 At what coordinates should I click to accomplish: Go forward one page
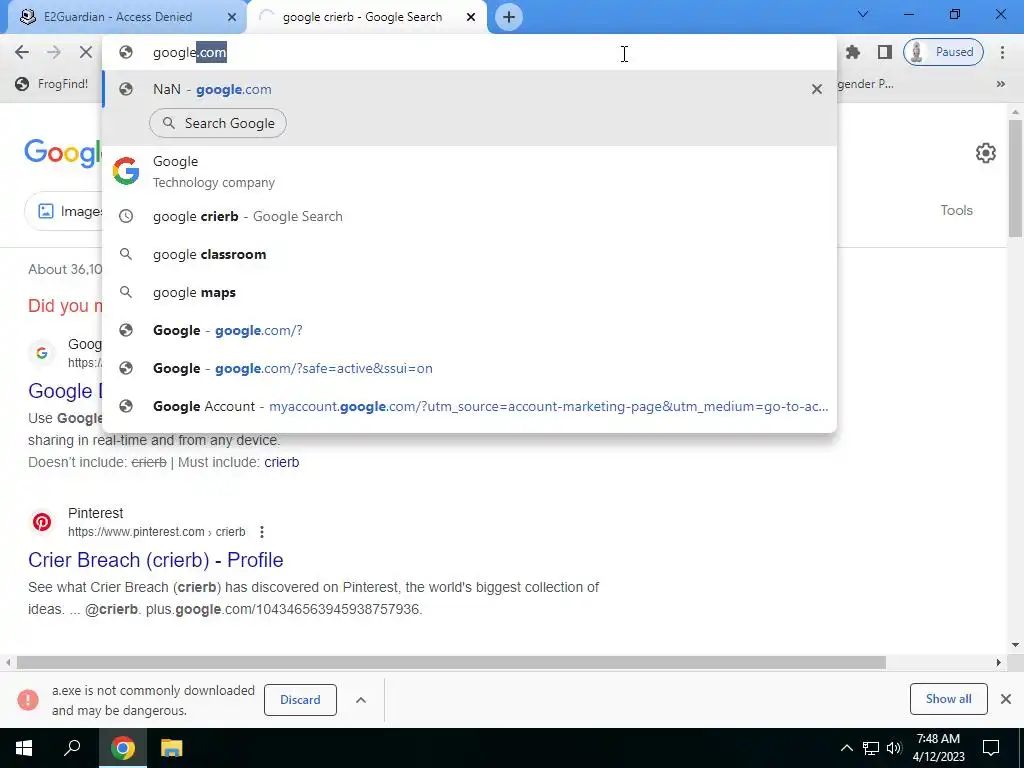[x=54, y=52]
